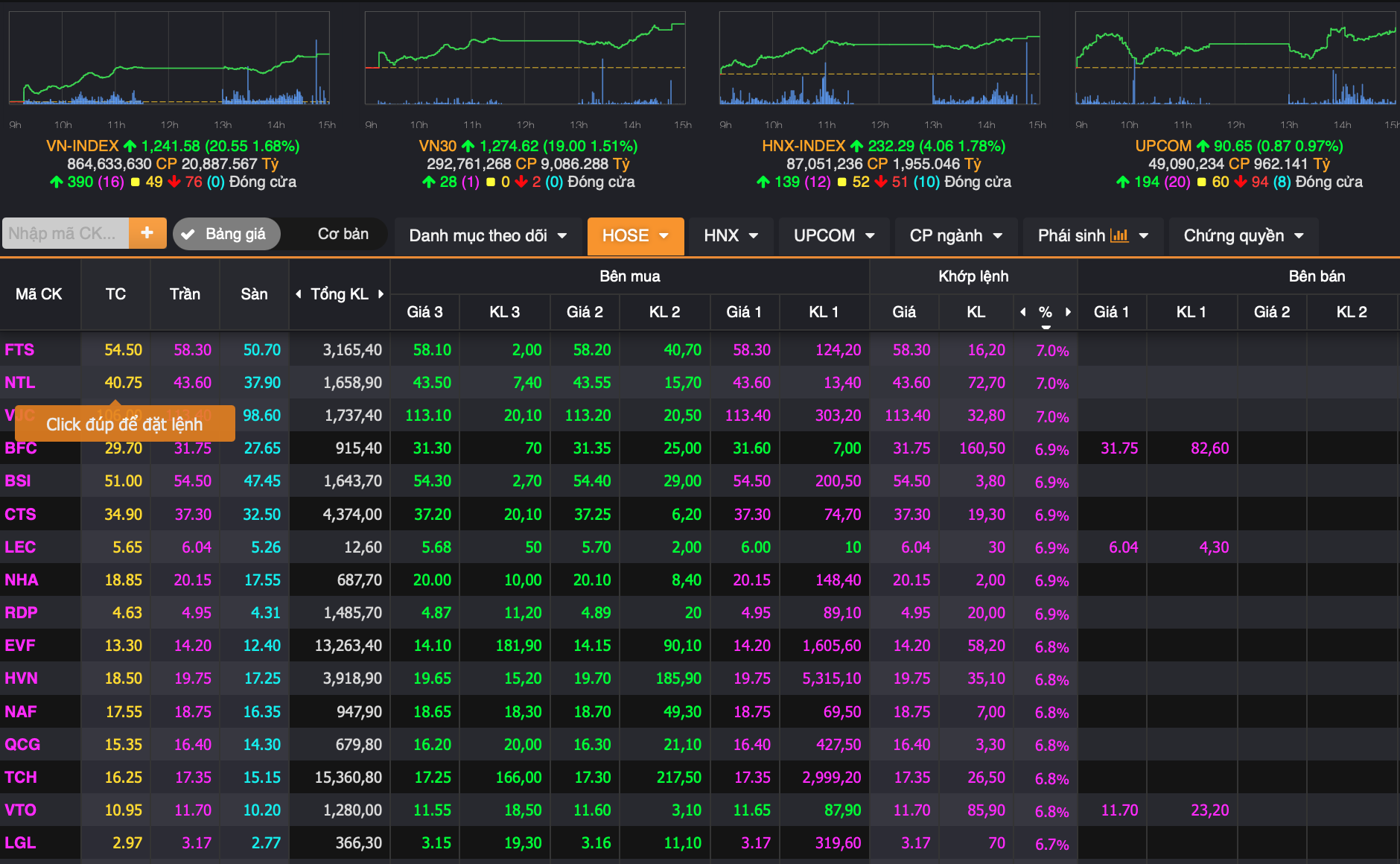Viewport: 1400px width, 864px height.
Task: Open the UPCOM market tab
Action: (x=834, y=235)
